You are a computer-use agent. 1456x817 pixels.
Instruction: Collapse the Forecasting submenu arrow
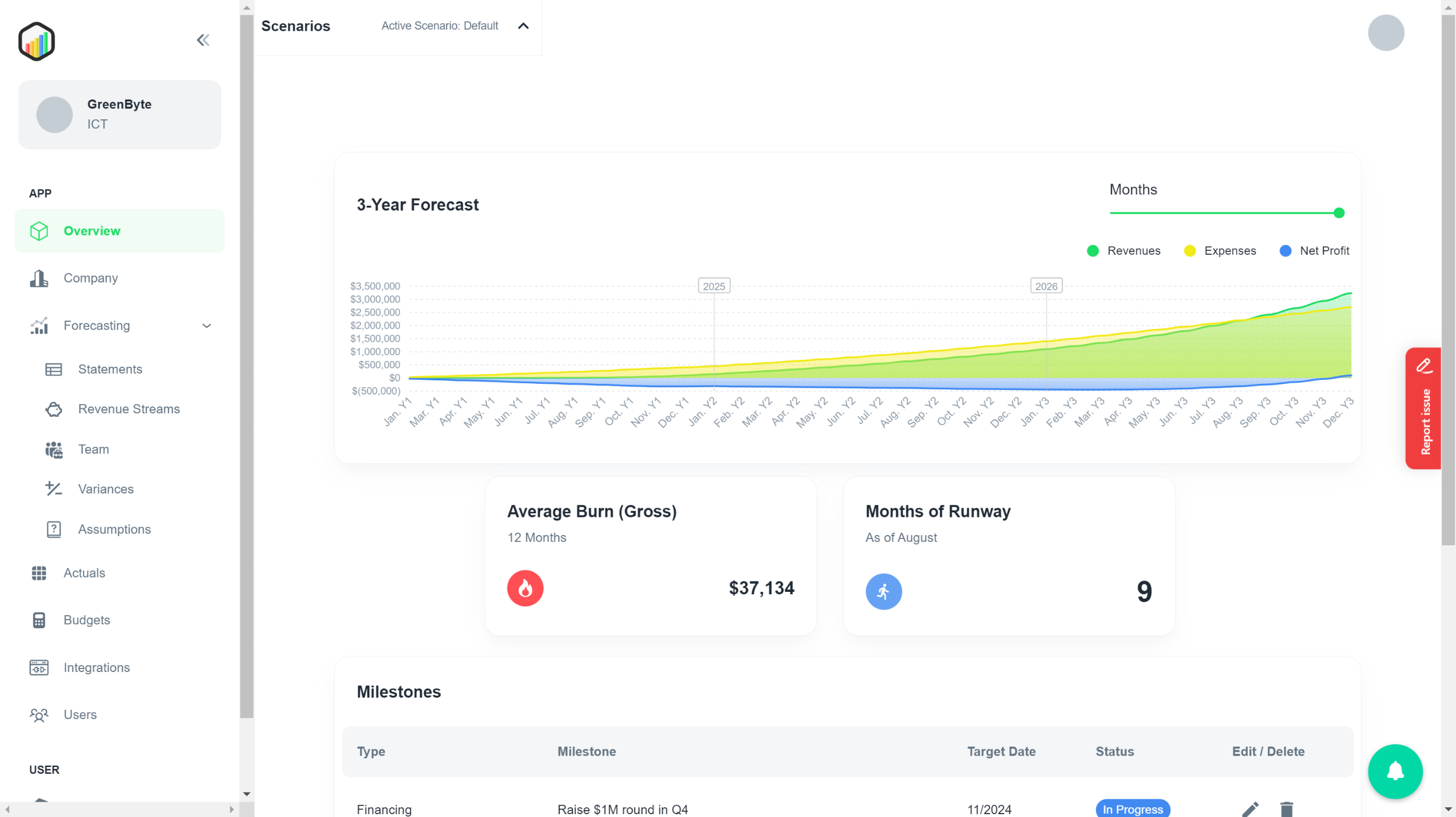tap(207, 326)
